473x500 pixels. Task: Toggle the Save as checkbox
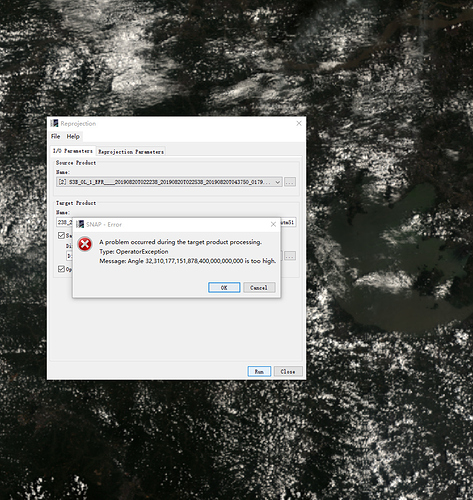coord(61,235)
